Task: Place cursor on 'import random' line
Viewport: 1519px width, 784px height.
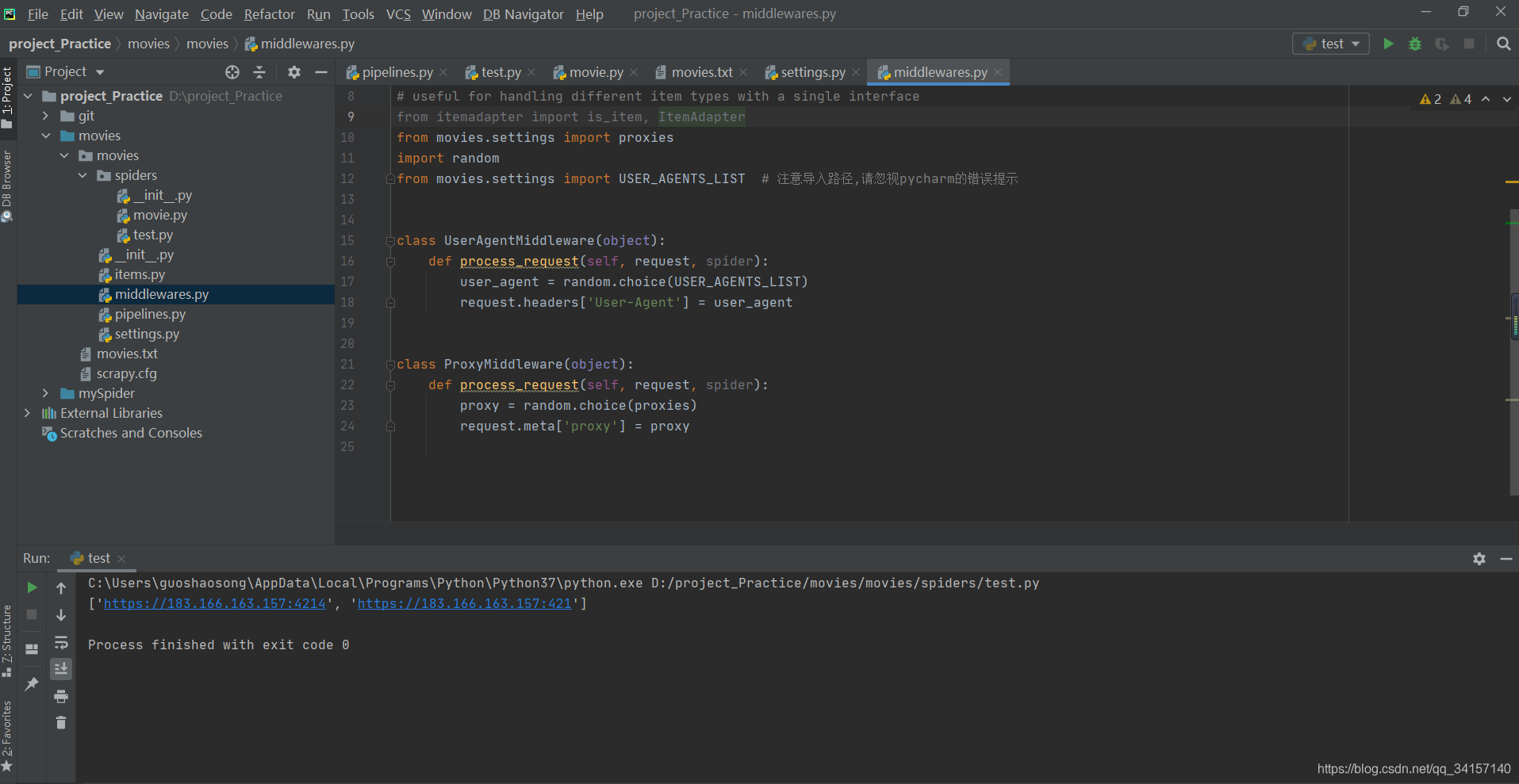Action: 448,158
